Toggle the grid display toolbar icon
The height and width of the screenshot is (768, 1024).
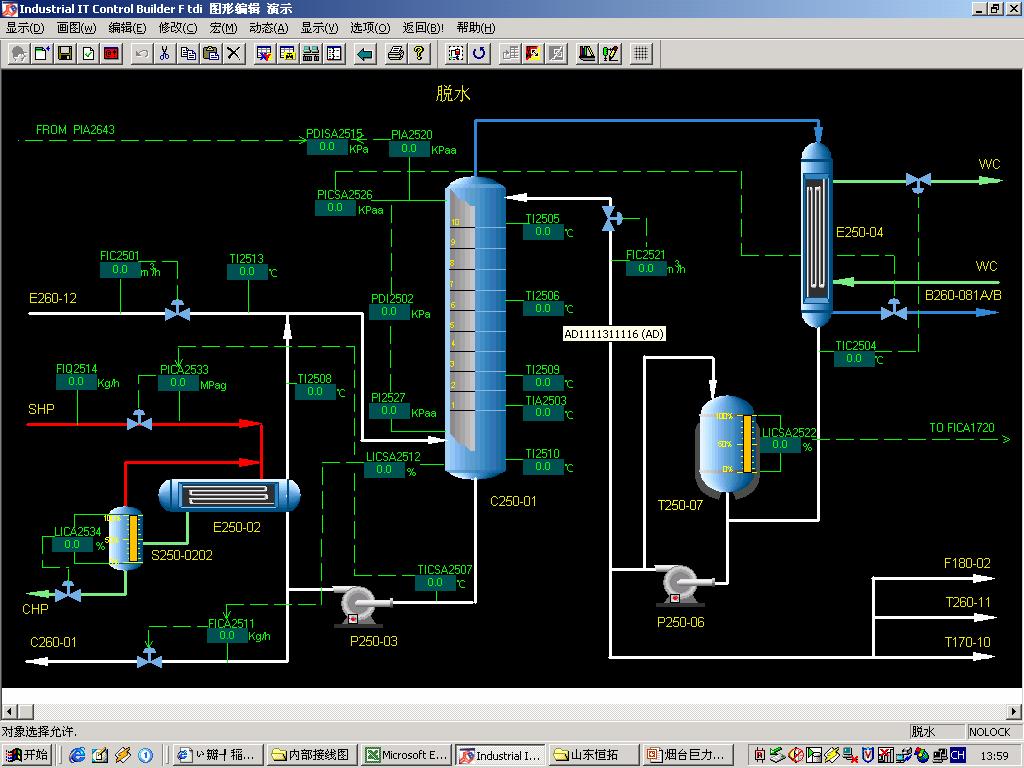click(x=642, y=53)
